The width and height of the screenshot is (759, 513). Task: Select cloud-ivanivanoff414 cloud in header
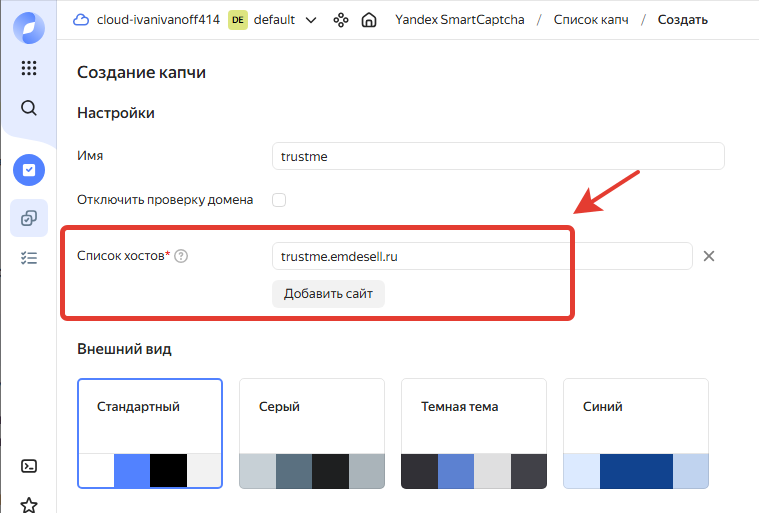click(x=147, y=20)
